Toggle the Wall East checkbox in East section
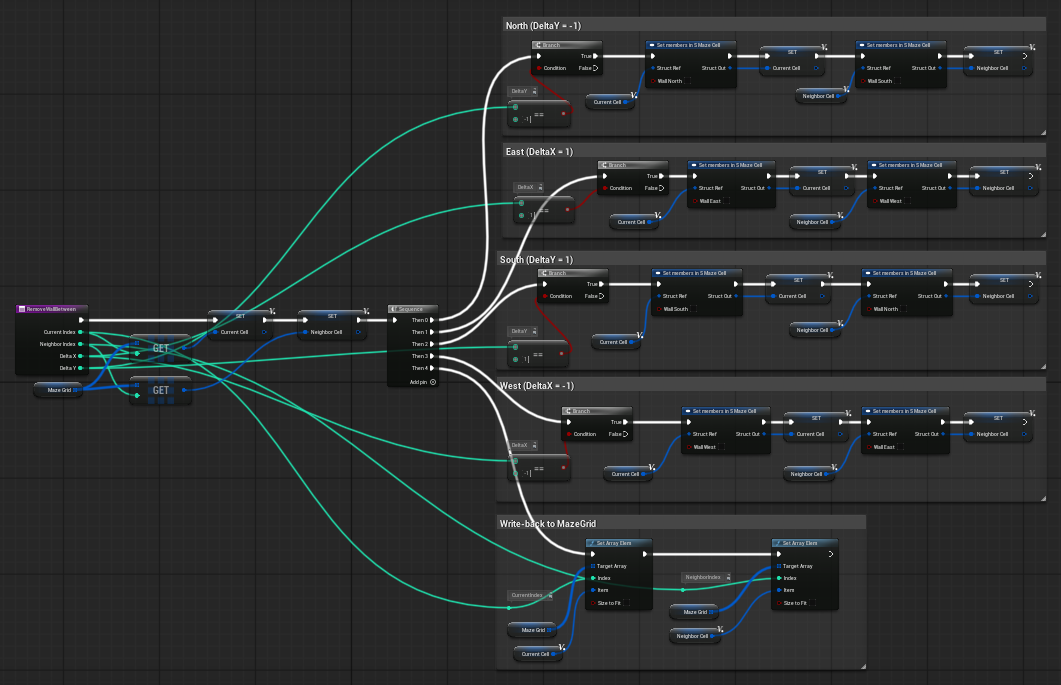 click(x=726, y=201)
